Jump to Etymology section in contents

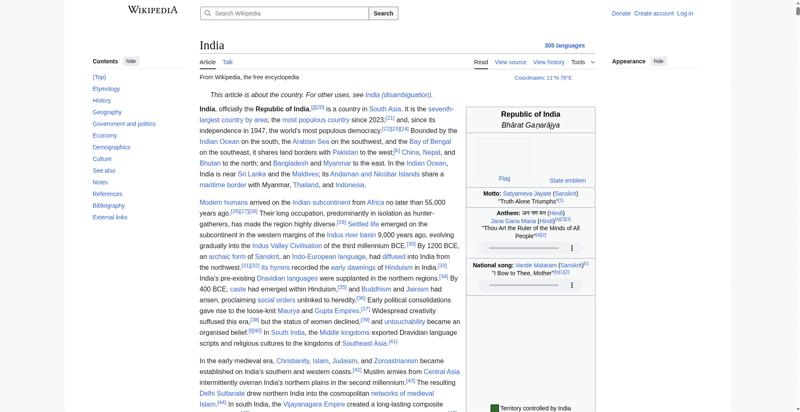(106, 89)
